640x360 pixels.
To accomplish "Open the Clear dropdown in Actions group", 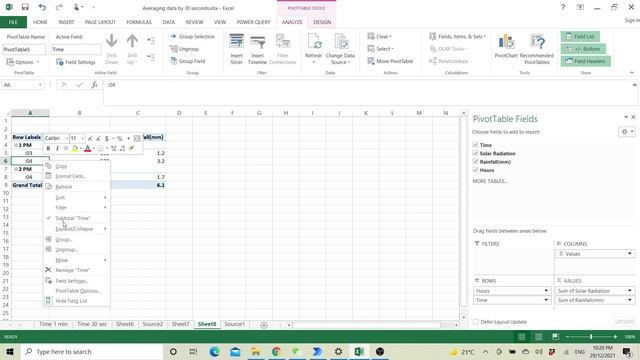I will [x=380, y=37].
